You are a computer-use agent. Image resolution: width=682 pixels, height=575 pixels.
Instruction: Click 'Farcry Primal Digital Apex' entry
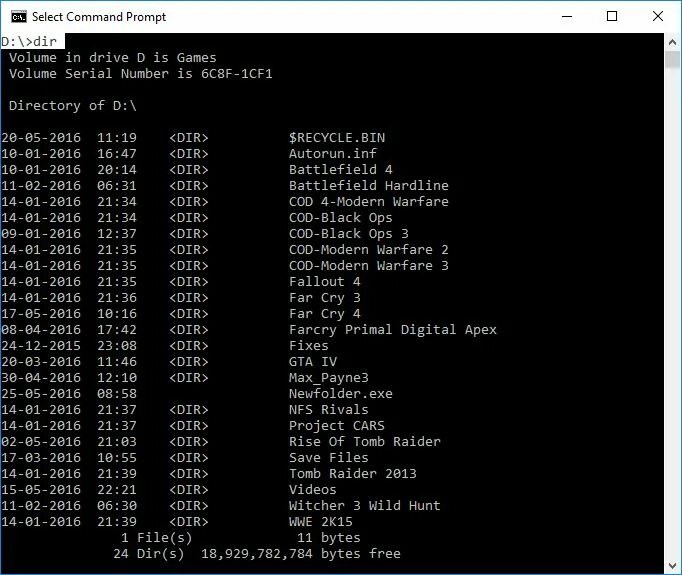(393, 330)
